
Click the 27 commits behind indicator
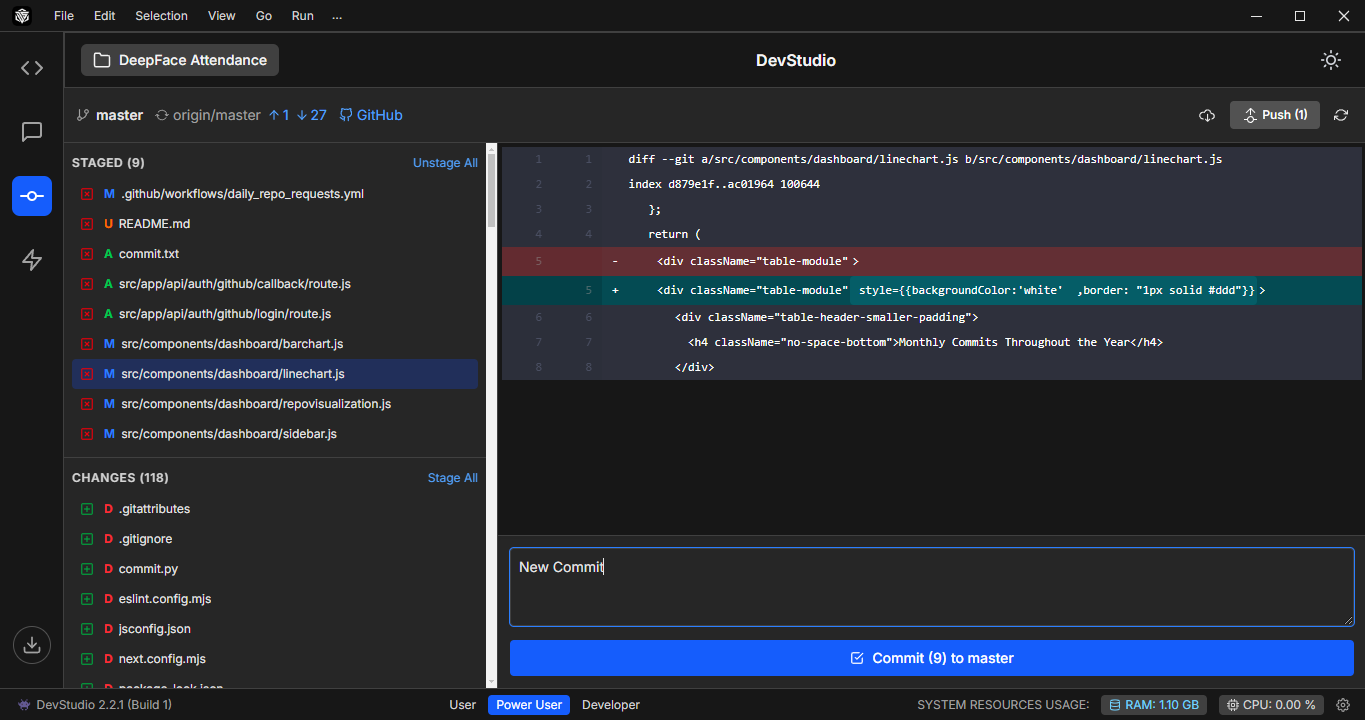click(x=312, y=115)
